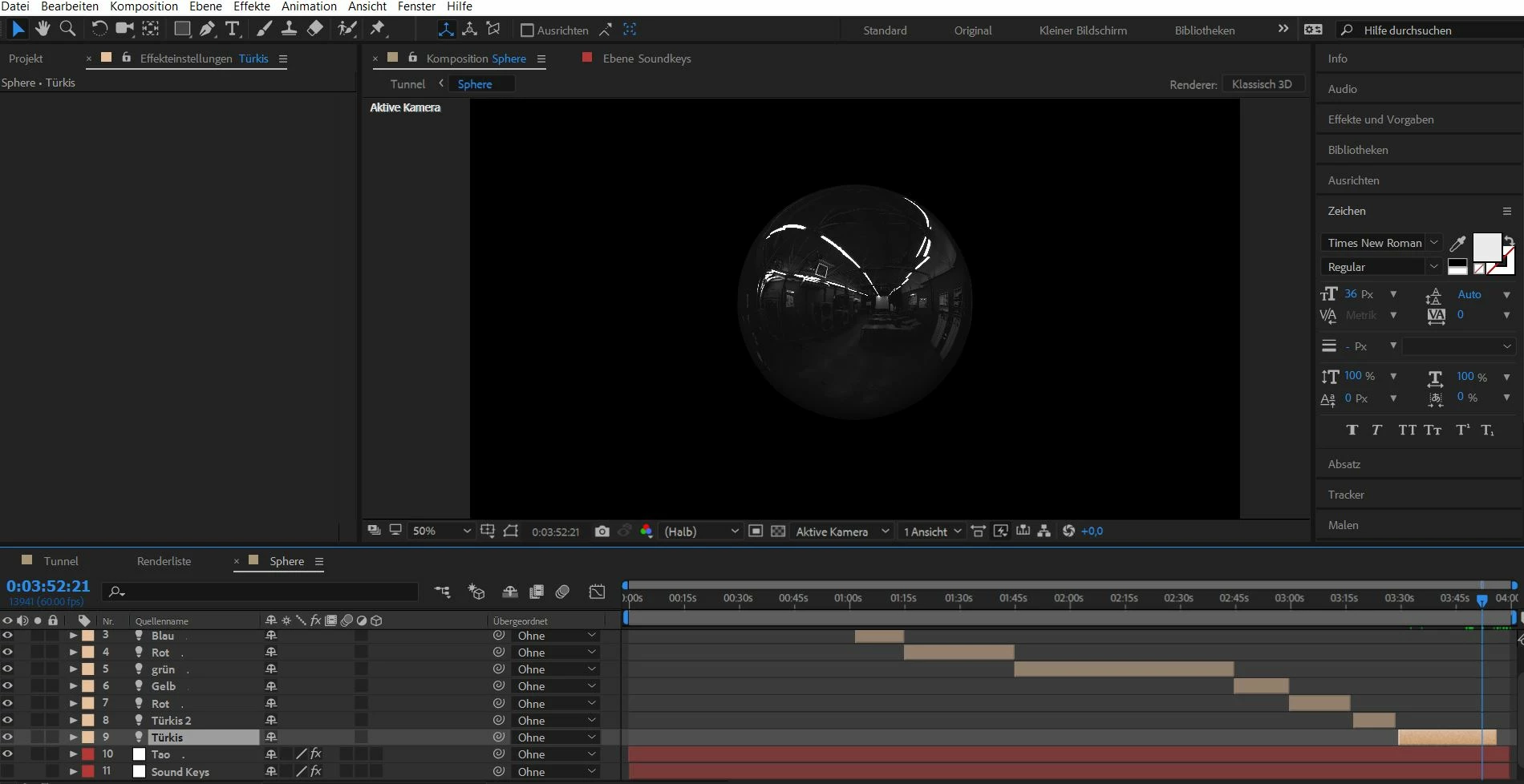This screenshot has width=1524, height=784.
Task: Open the Effekte menu
Action: click(252, 6)
